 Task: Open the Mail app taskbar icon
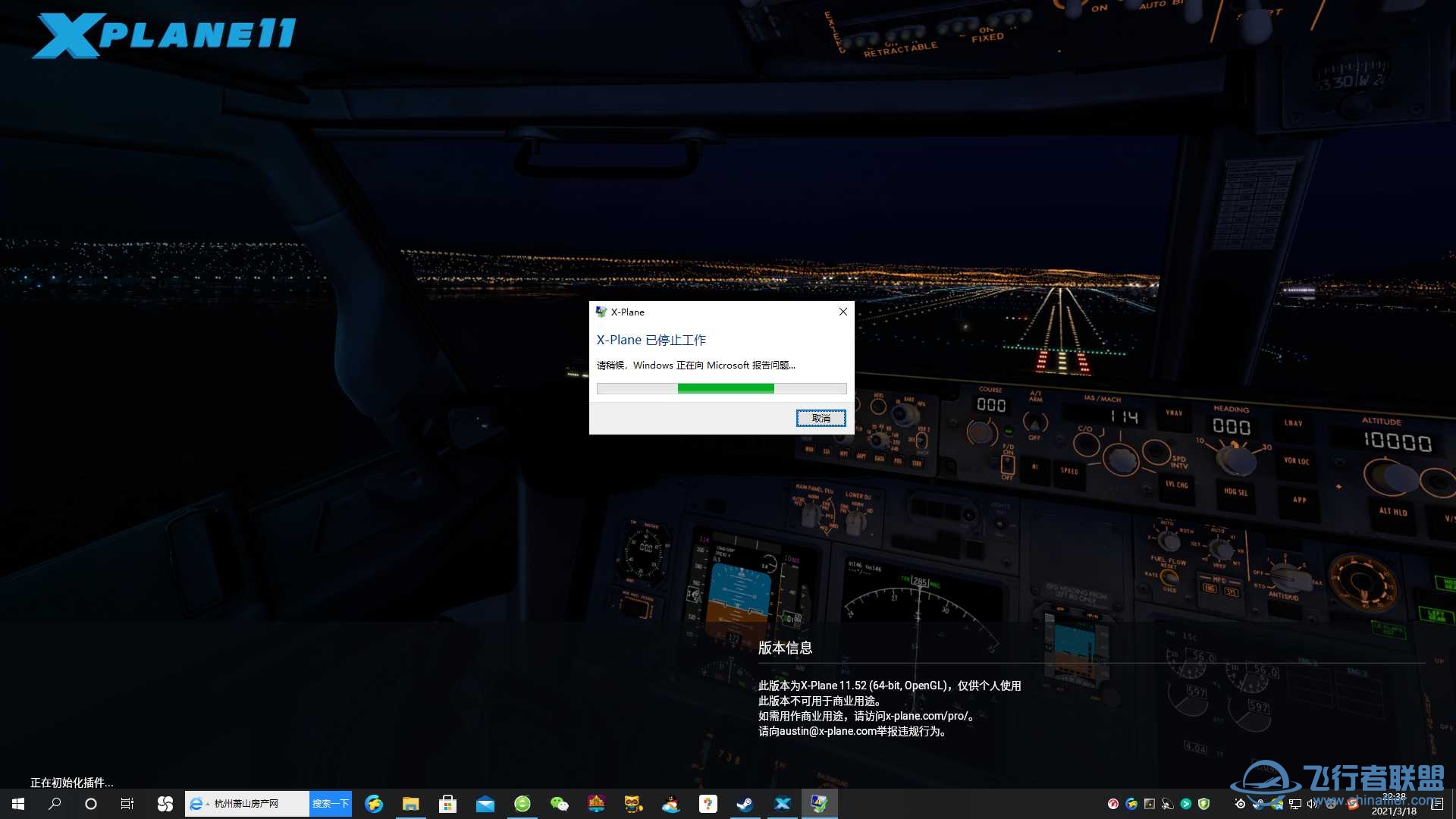click(x=485, y=804)
